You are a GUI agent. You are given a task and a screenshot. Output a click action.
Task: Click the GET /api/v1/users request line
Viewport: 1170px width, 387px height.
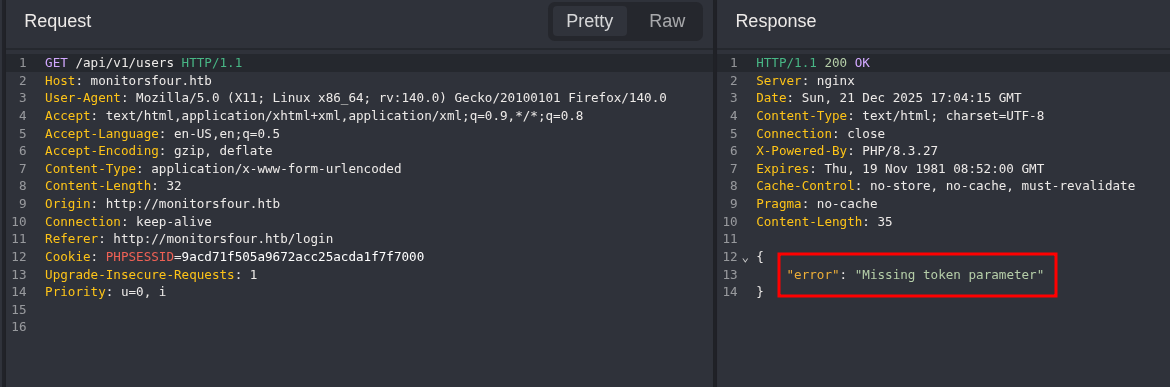pyautogui.click(x=143, y=63)
